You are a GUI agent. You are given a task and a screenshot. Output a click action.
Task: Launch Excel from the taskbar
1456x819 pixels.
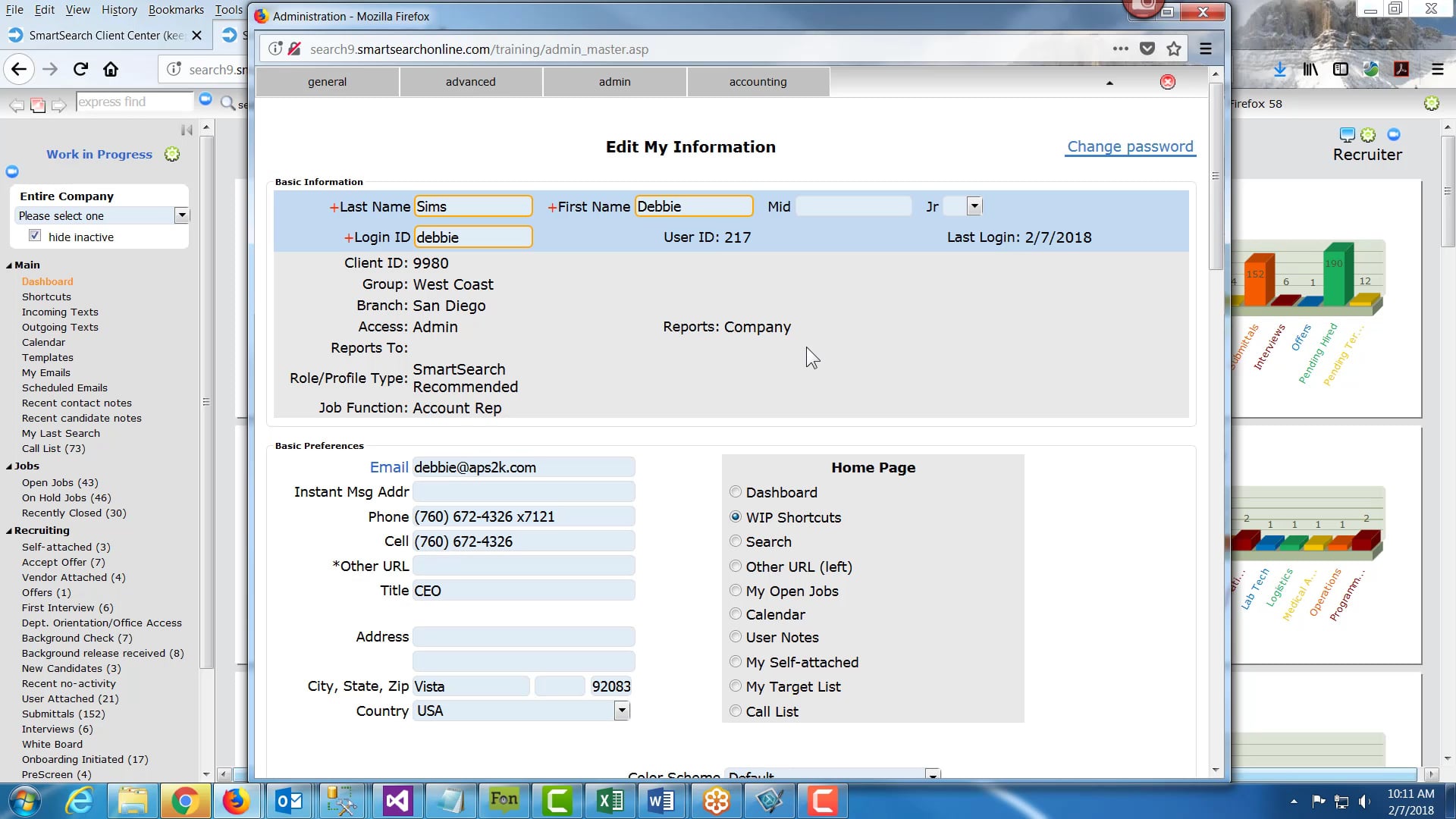coord(610,801)
